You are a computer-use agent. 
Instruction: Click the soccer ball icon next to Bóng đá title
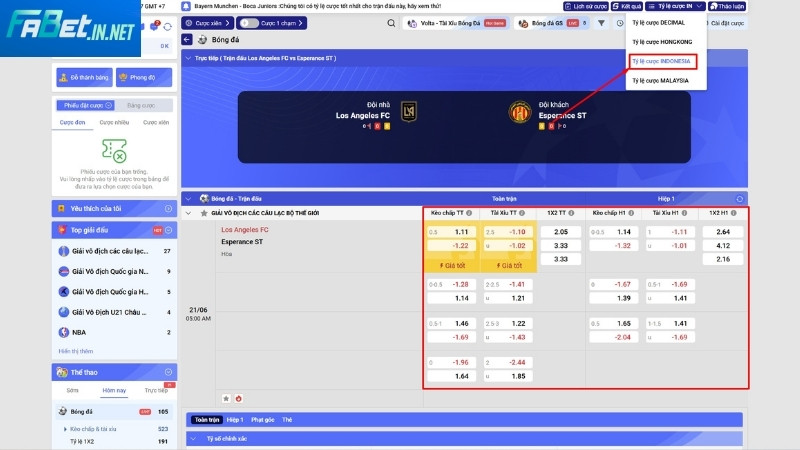tap(203, 40)
